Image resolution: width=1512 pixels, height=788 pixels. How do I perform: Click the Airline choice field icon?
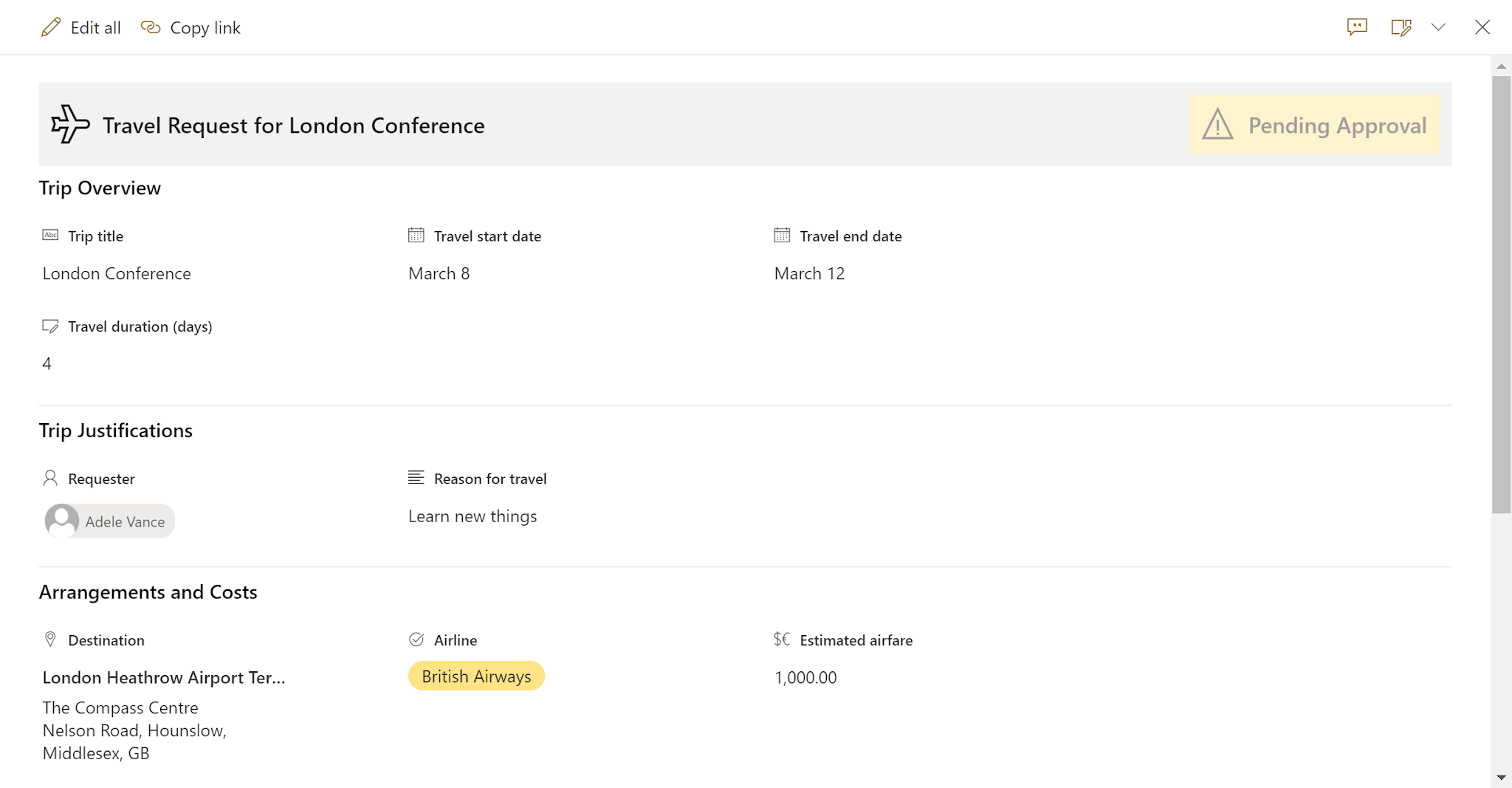click(x=416, y=639)
